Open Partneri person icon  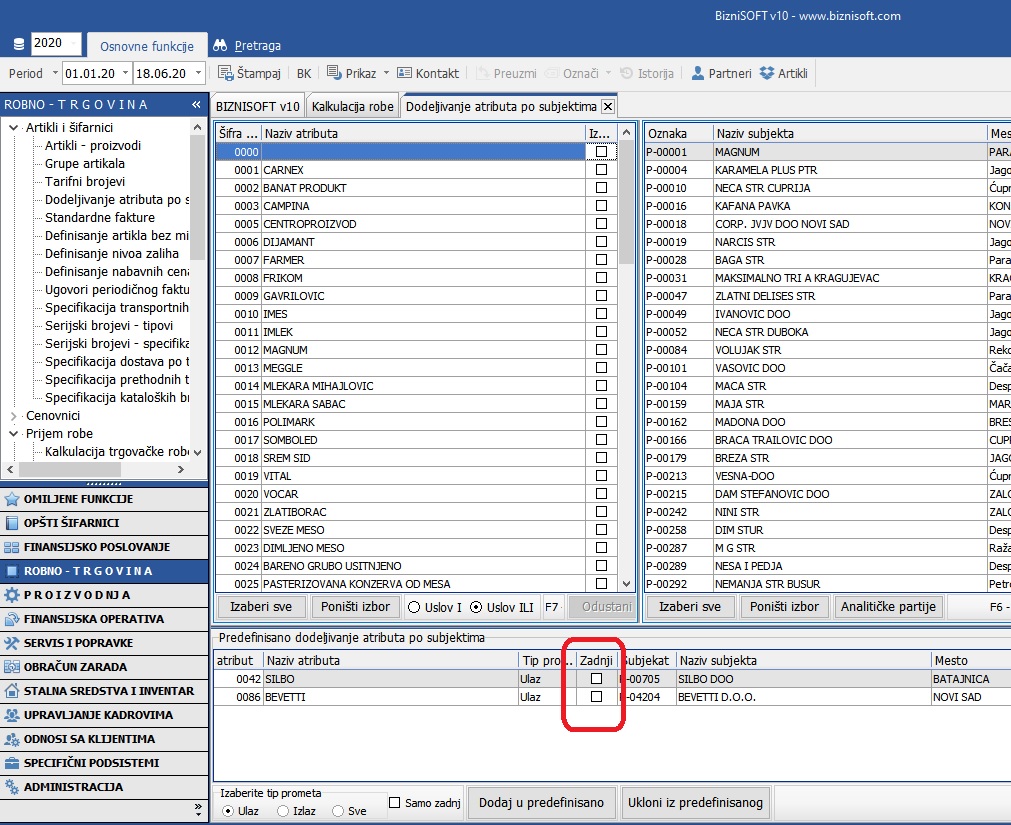(x=698, y=73)
